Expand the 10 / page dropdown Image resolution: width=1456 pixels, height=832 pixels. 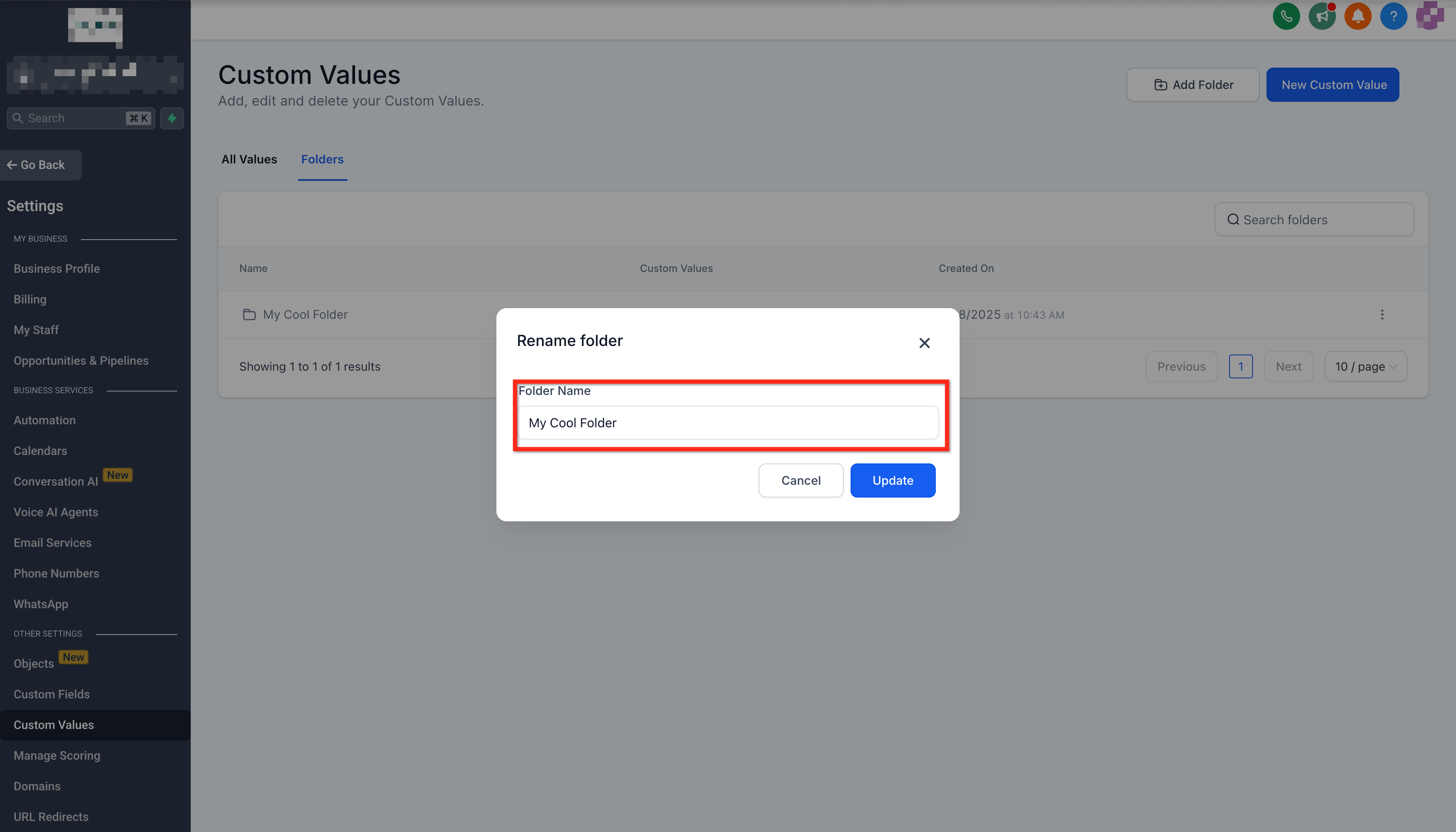(x=1365, y=367)
